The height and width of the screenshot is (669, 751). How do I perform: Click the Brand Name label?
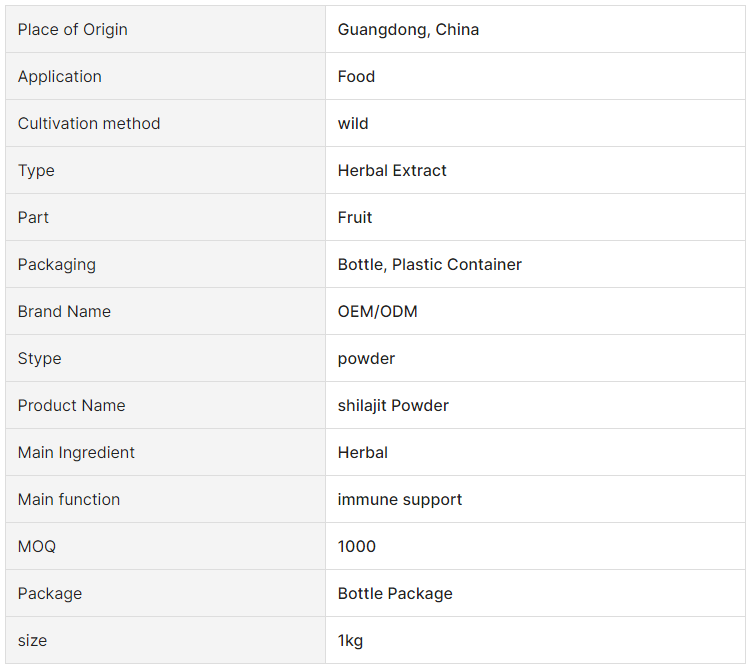64,311
